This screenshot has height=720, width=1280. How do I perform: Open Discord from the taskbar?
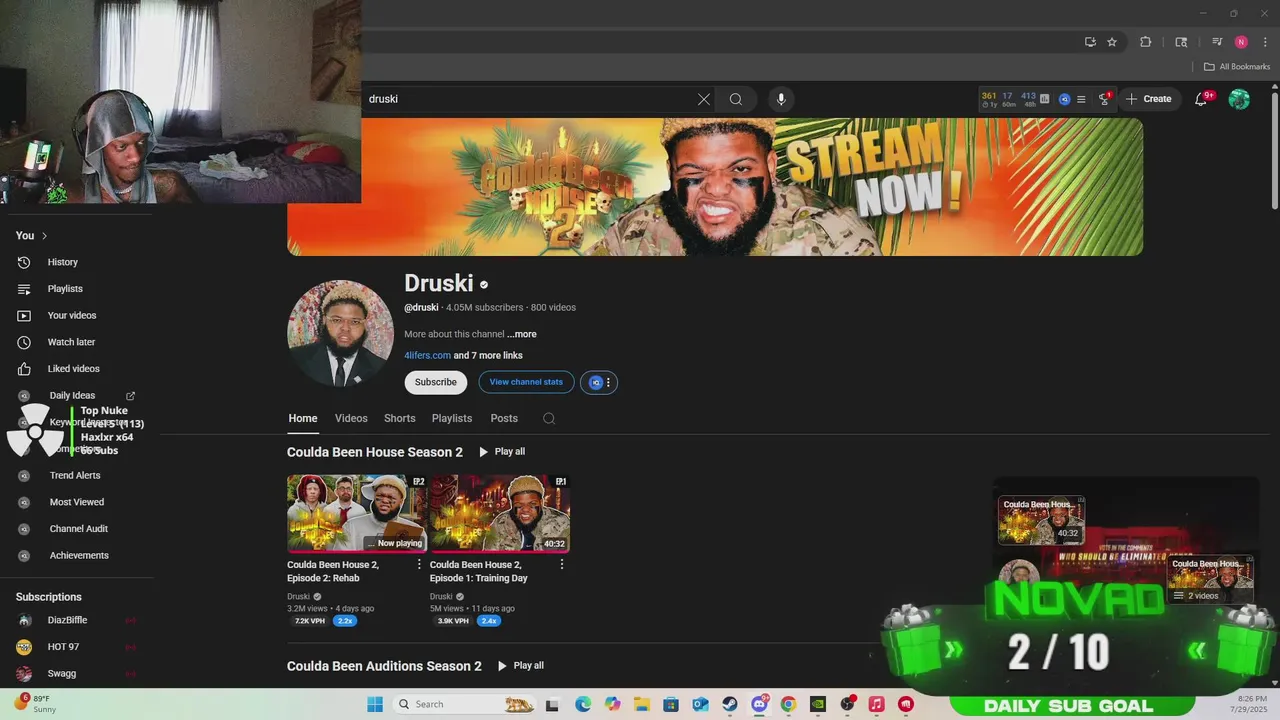tap(760, 704)
